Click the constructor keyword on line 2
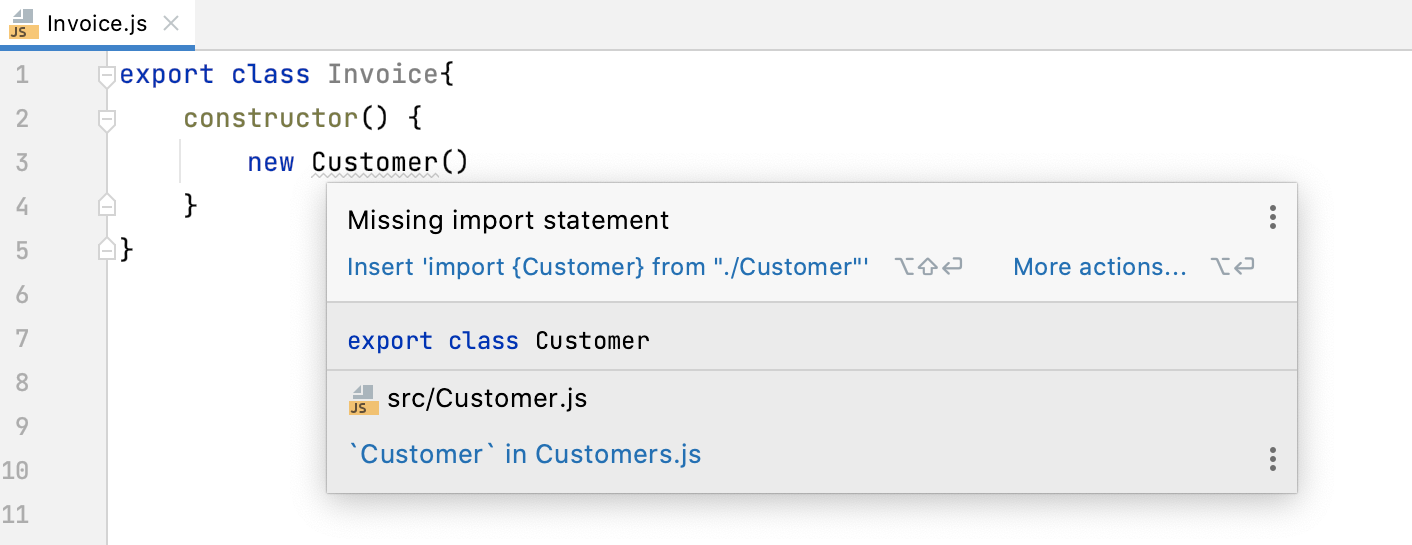Screen dimensions: 1412x545 [x=270, y=119]
